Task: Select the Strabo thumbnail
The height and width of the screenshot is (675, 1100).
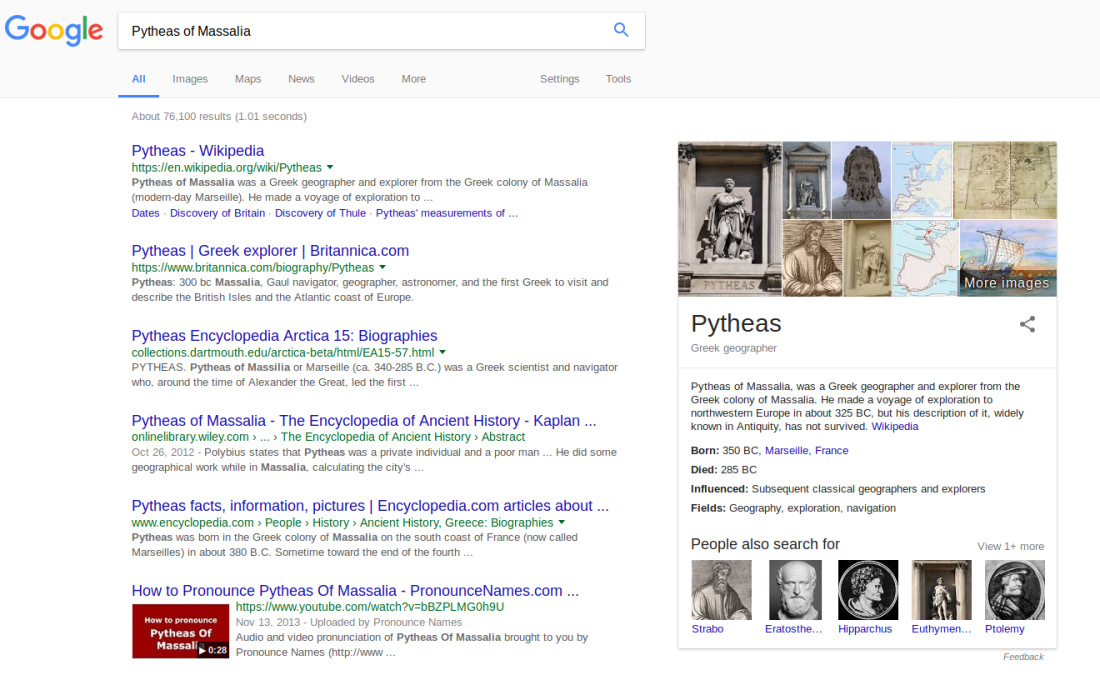Action: 720,589
